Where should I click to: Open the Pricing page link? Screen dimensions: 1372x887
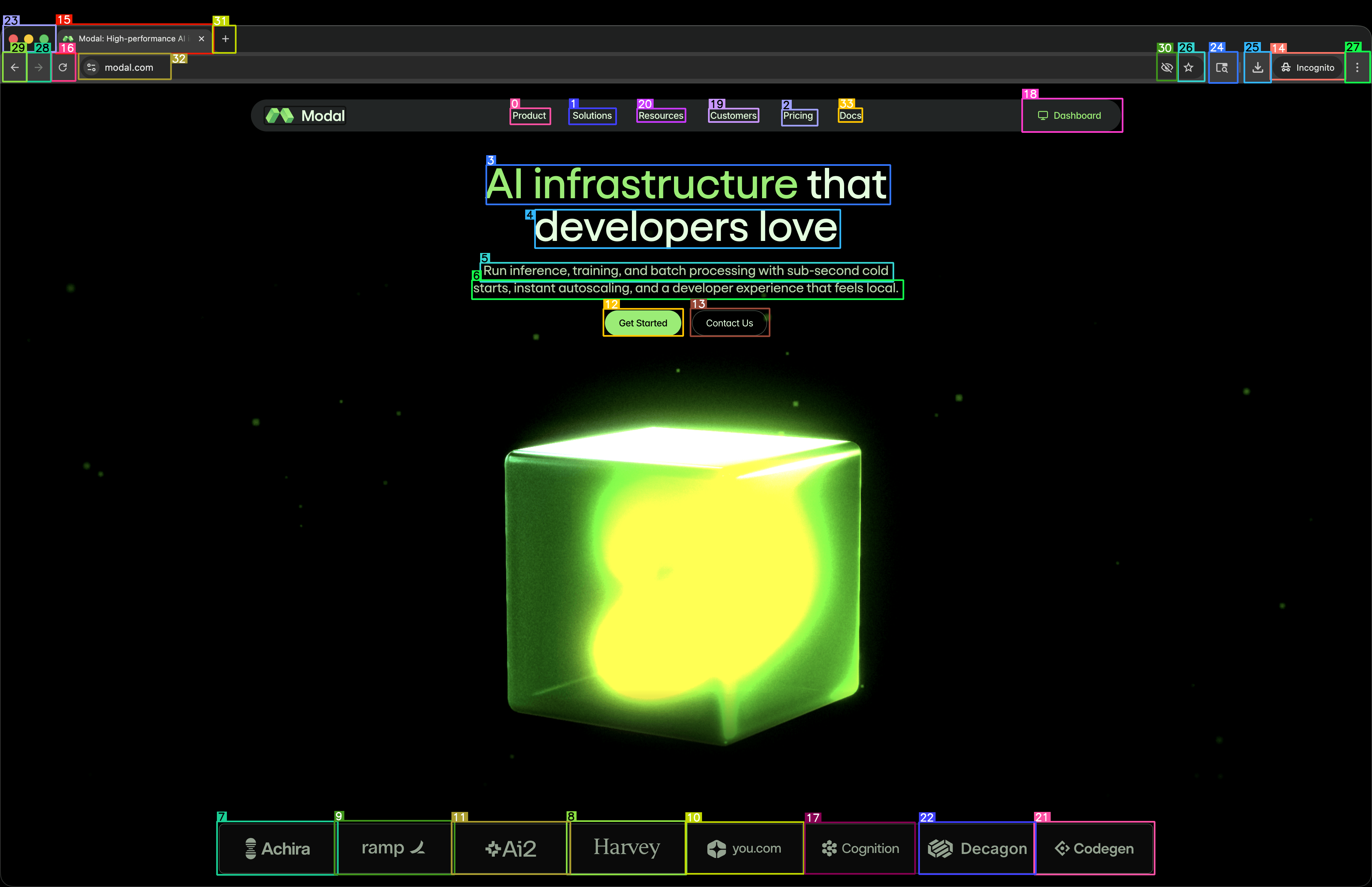[x=798, y=116]
